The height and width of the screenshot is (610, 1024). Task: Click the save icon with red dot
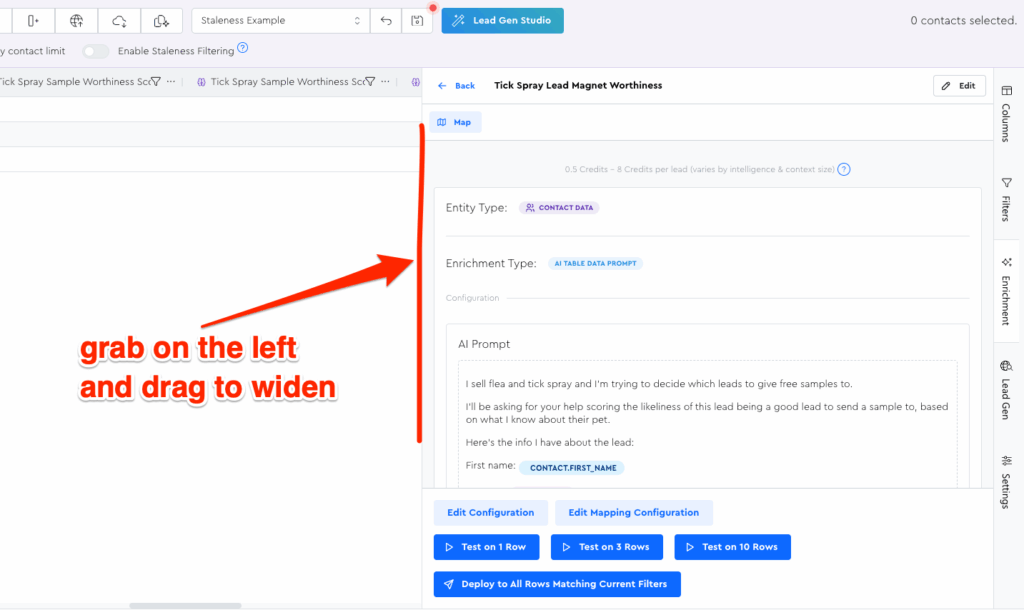click(416, 21)
